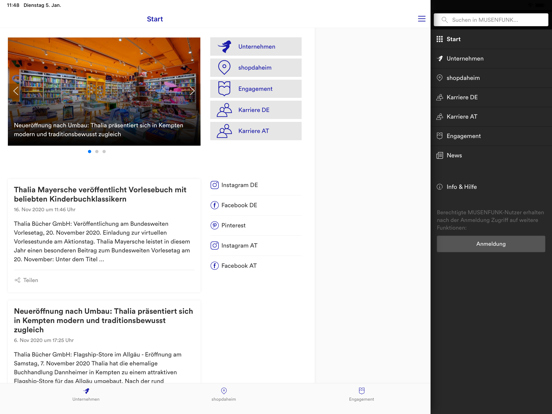The height and width of the screenshot is (414, 552).
Task: Select the first carousel page dot
Action: click(x=89, y=152)
